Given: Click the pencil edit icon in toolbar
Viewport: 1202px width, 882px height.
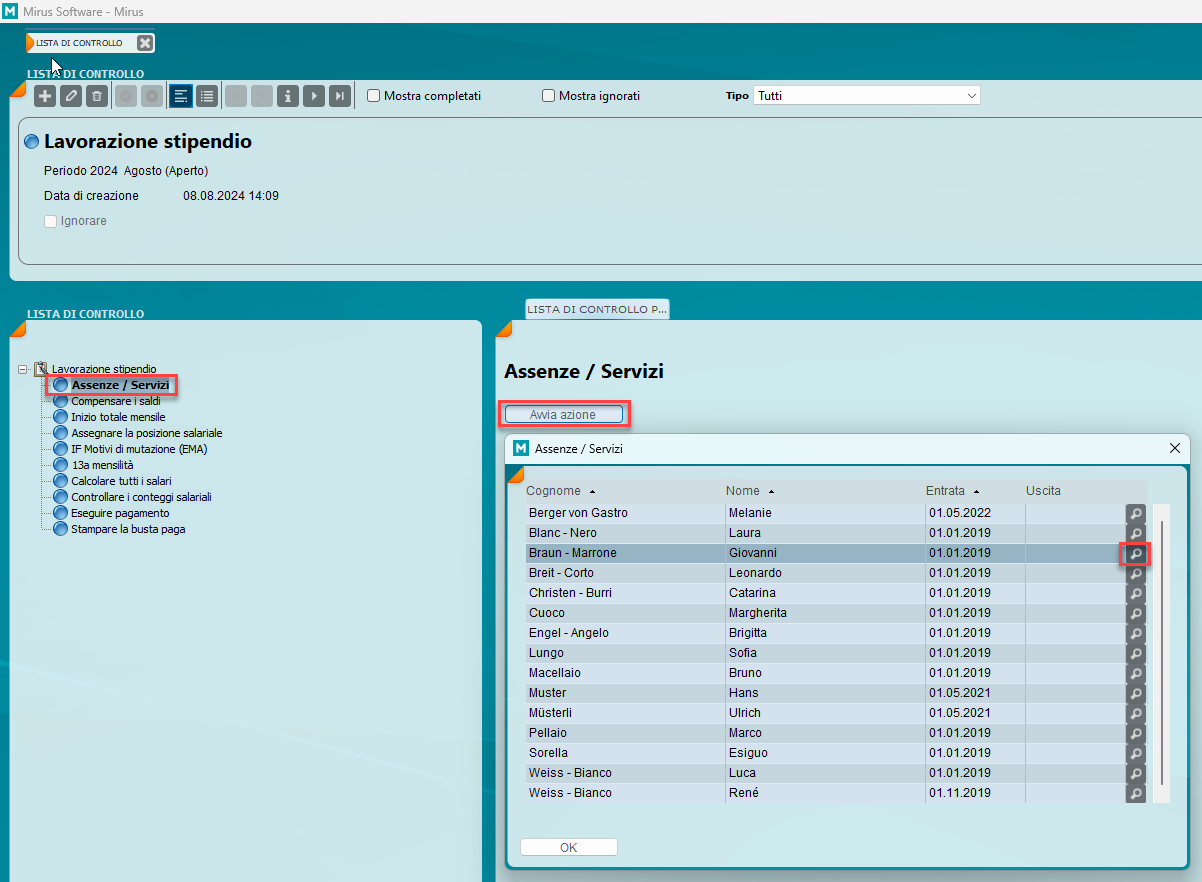Looking at the screenshot, I should tap(70, 96).
